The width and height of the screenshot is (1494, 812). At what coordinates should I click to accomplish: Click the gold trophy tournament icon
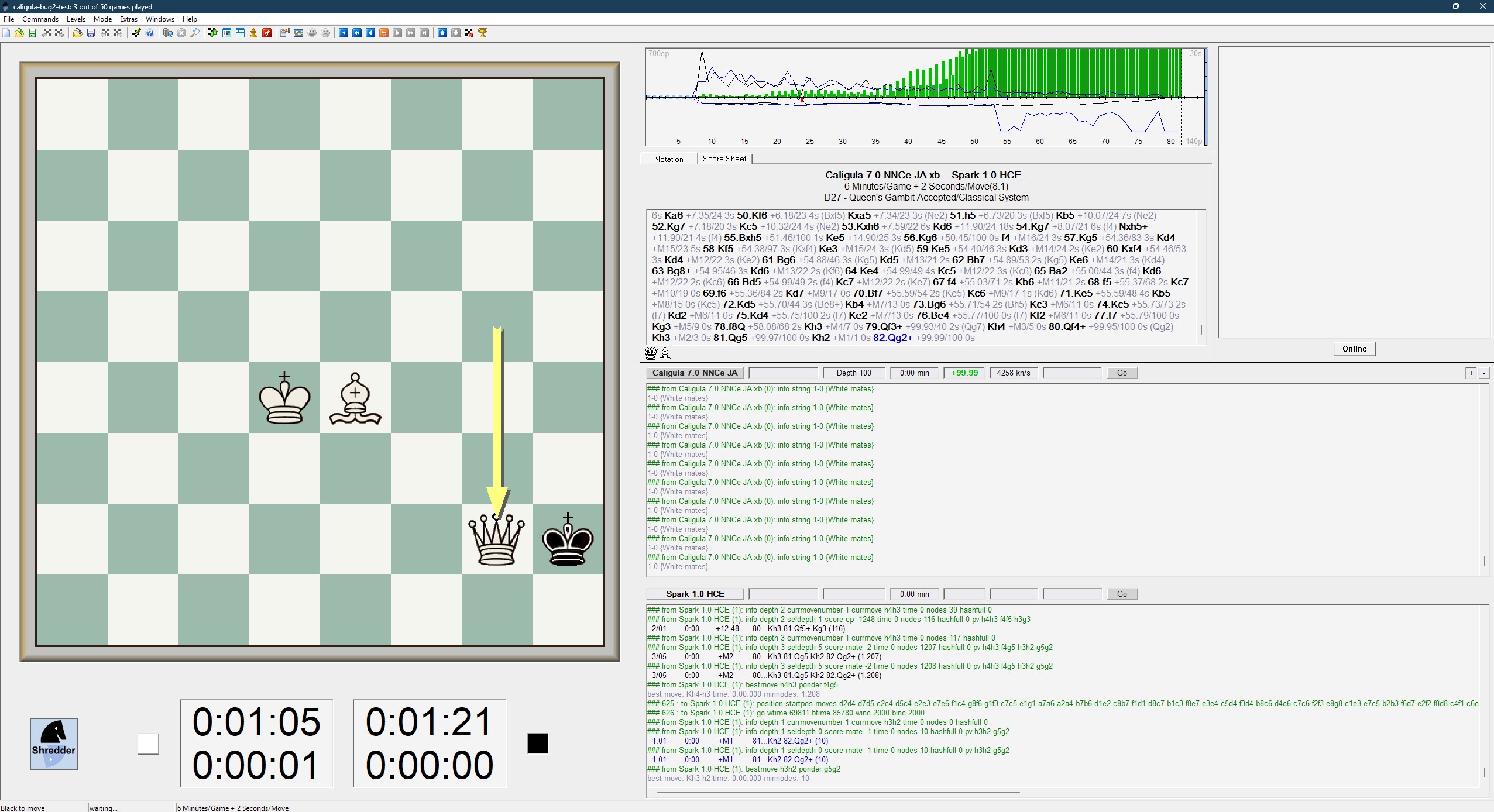(483, 33)
